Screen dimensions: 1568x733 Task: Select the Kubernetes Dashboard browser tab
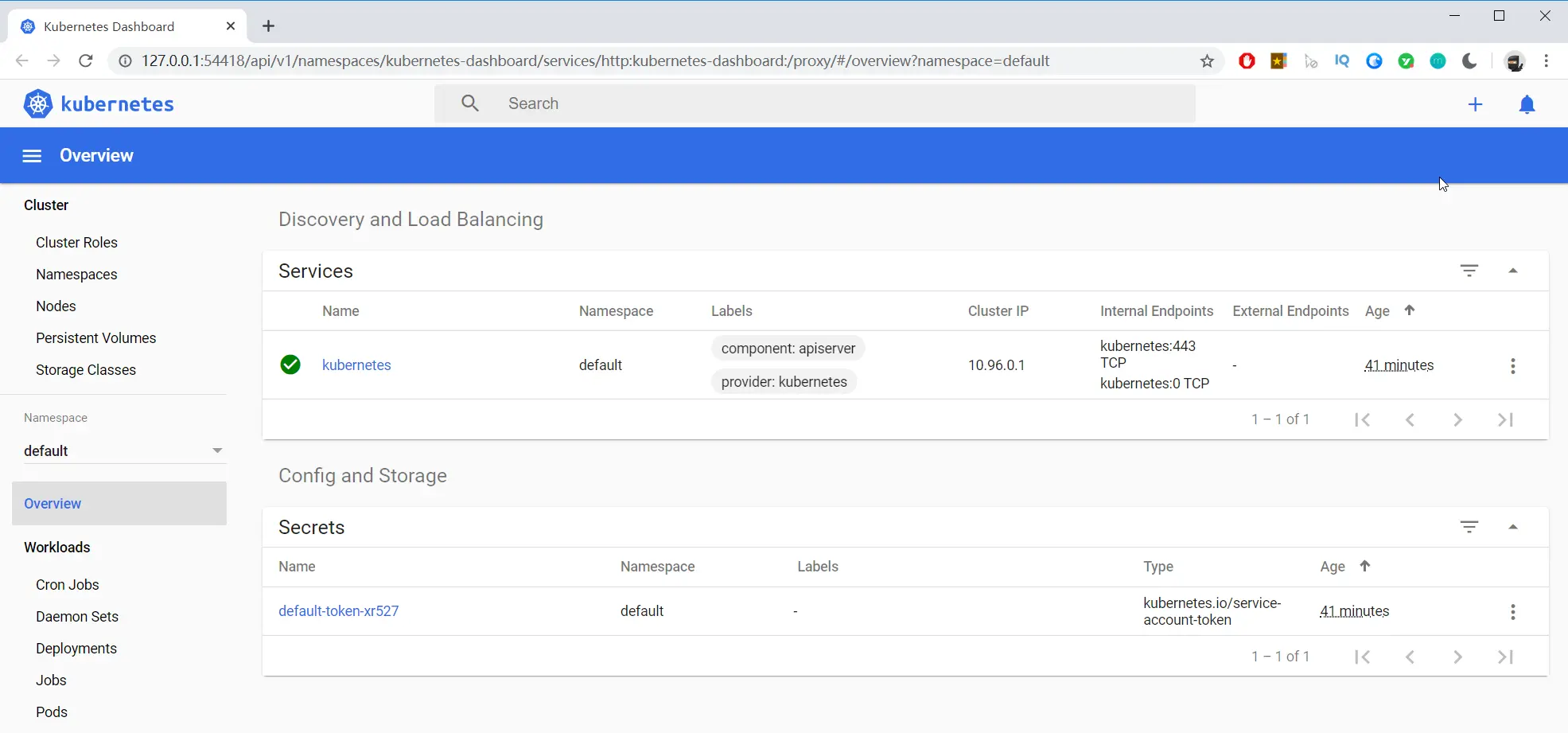click(x=111, y=25)
